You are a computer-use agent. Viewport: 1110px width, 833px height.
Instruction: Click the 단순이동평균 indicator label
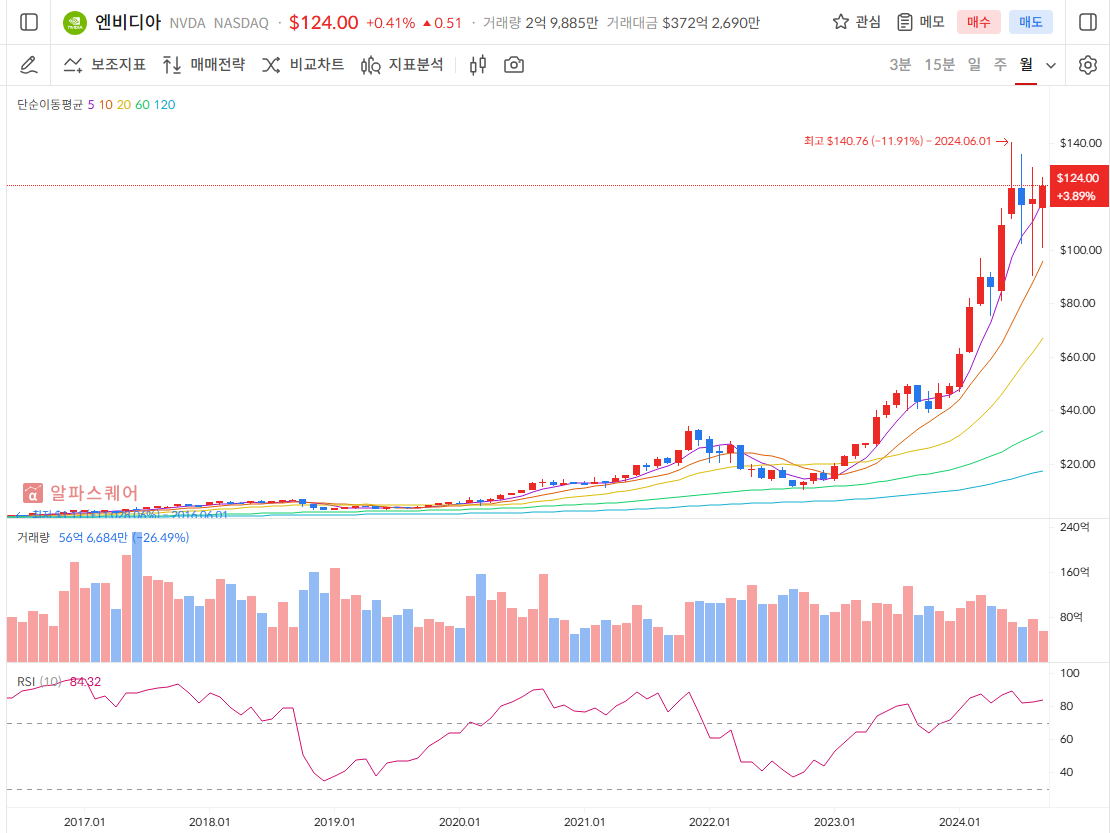tap(50, 105)
